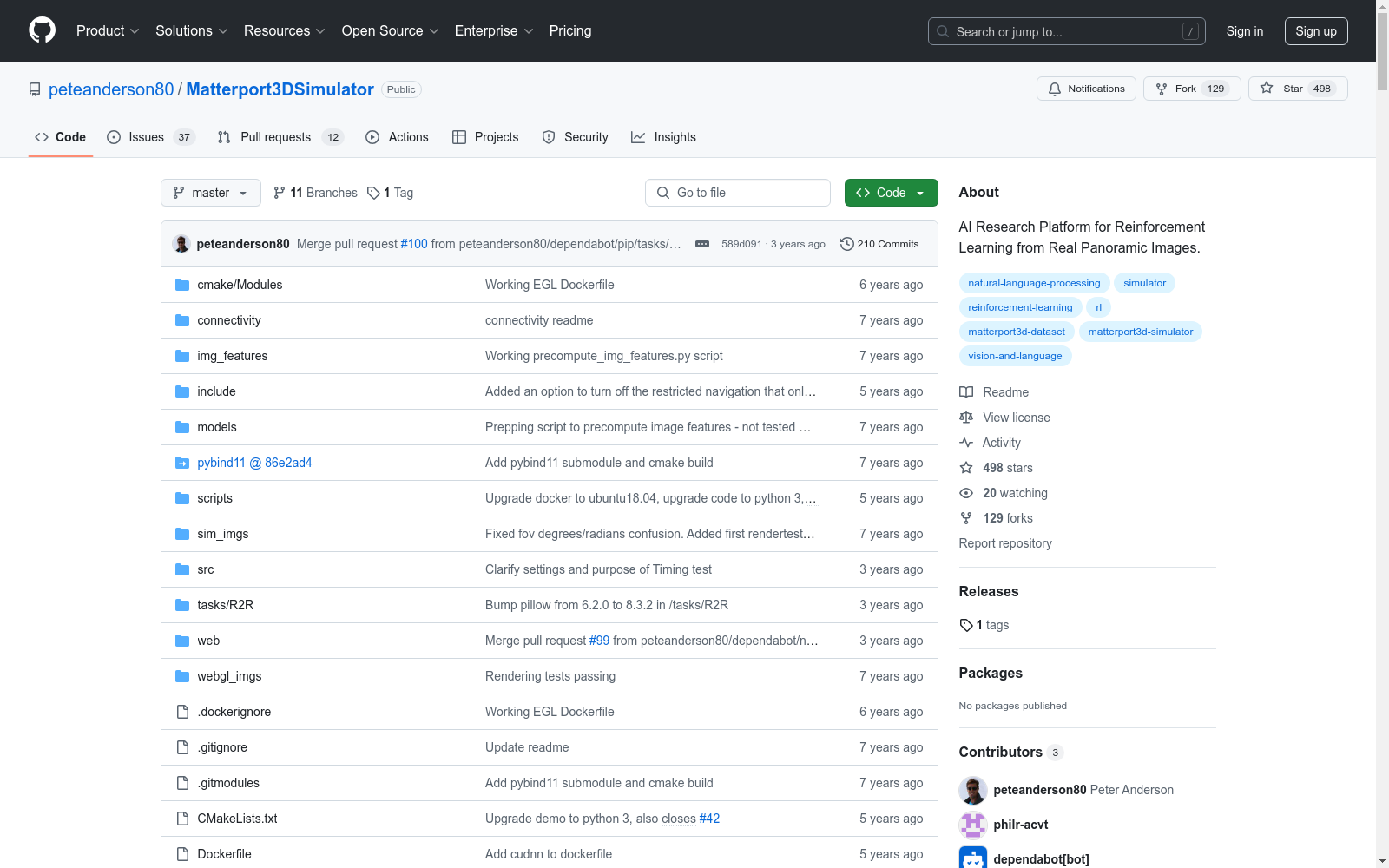1389x868 pixels.
Task: Switch to the Actions tab
Action: click(x=397, y=137)
